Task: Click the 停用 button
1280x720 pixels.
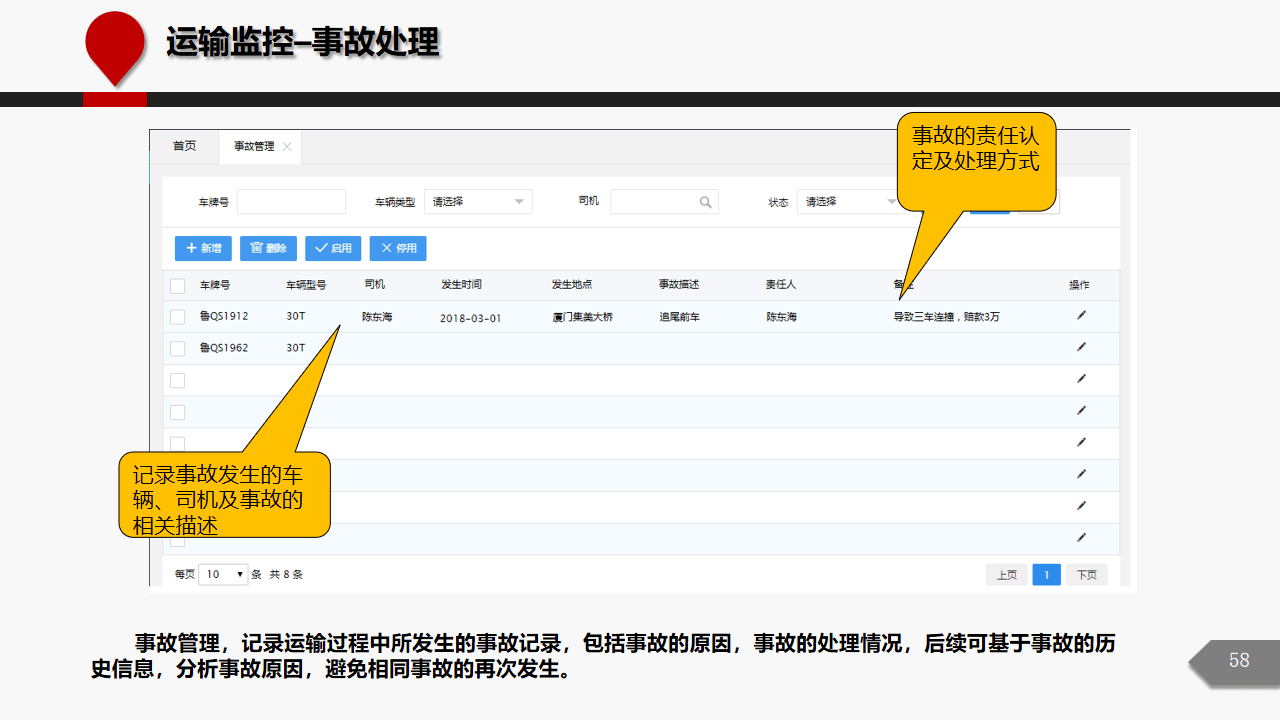Action: [x=398, y=248]
